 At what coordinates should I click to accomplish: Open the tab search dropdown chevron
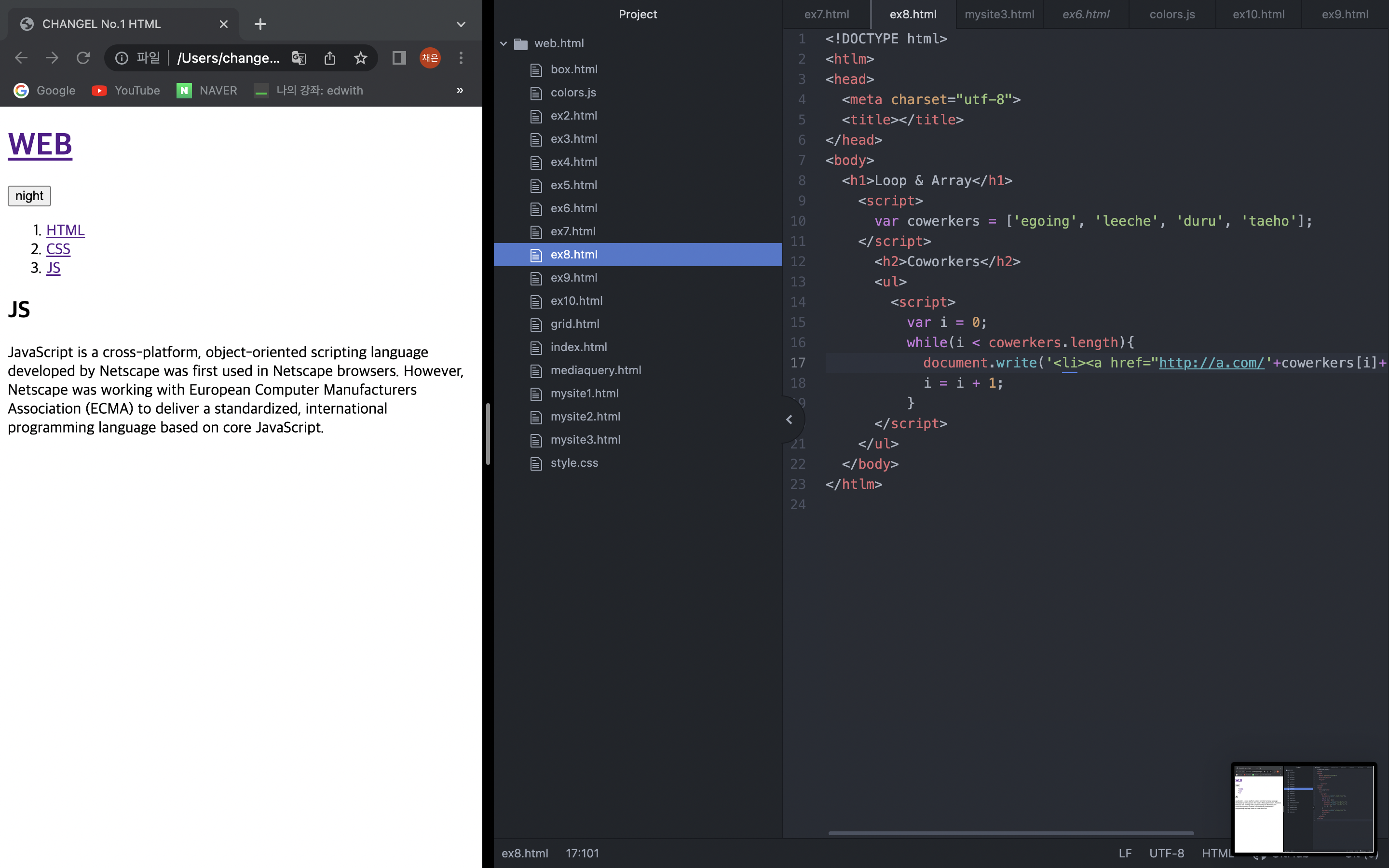point(461,24)
